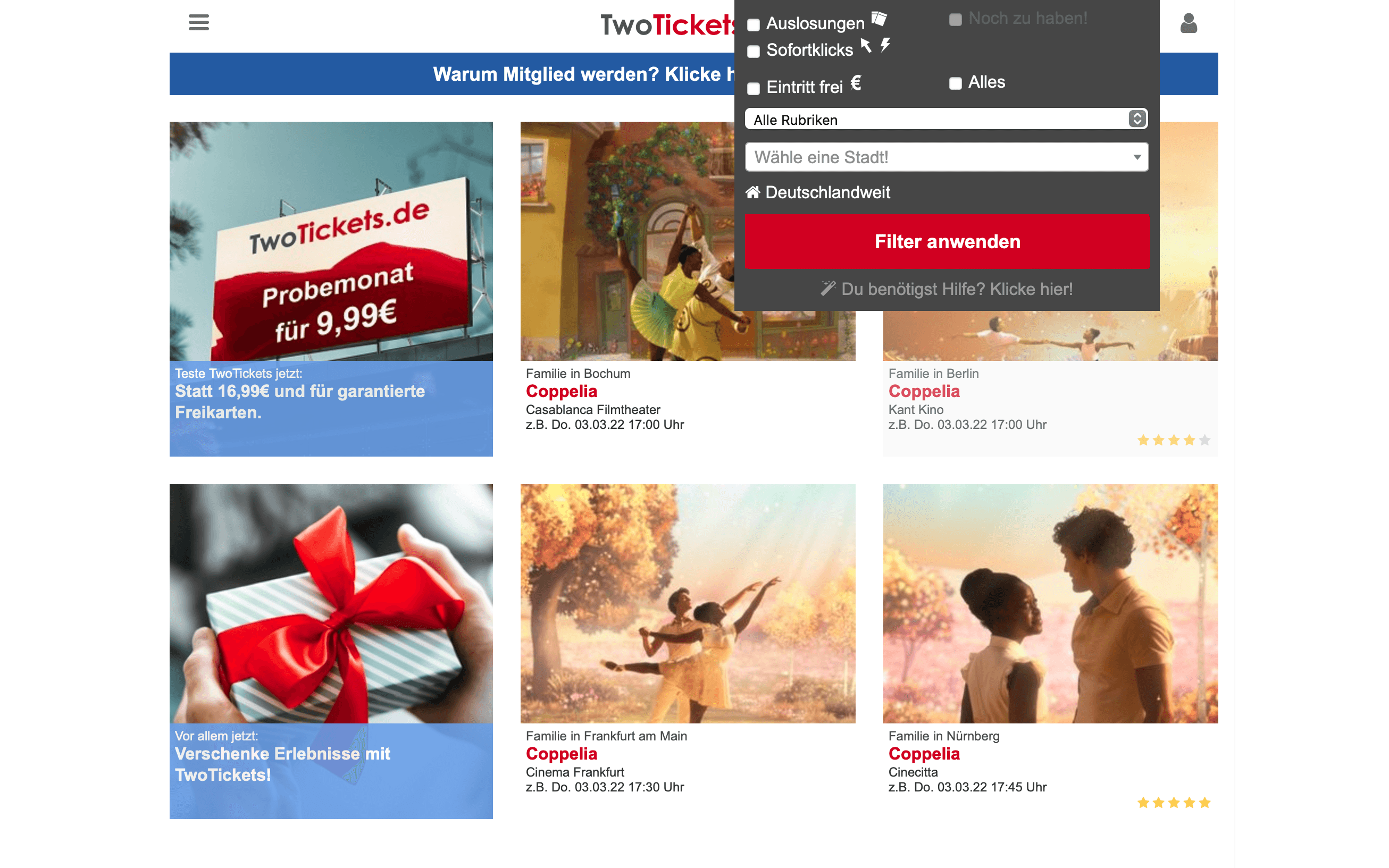
Task: Toggle the Eintritt frei checkbox
Action: (x=754, y=88)
